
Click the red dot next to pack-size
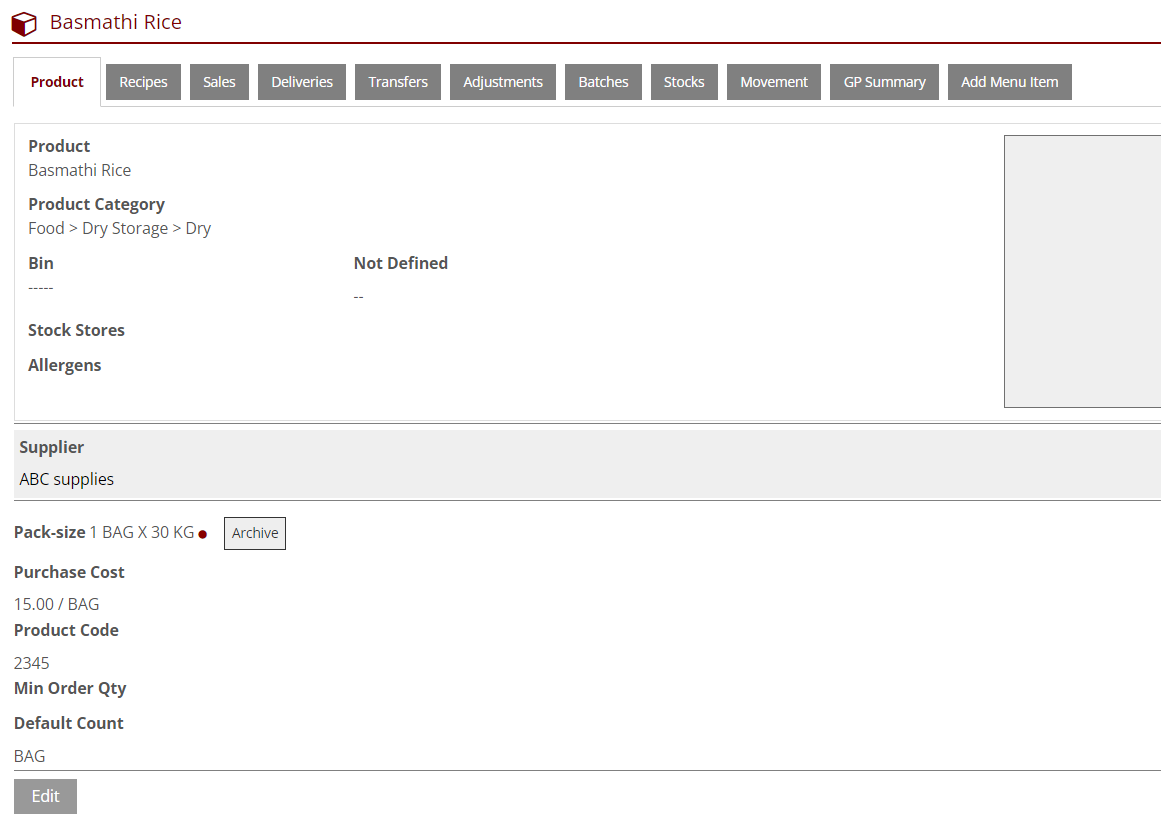(202, 534)
